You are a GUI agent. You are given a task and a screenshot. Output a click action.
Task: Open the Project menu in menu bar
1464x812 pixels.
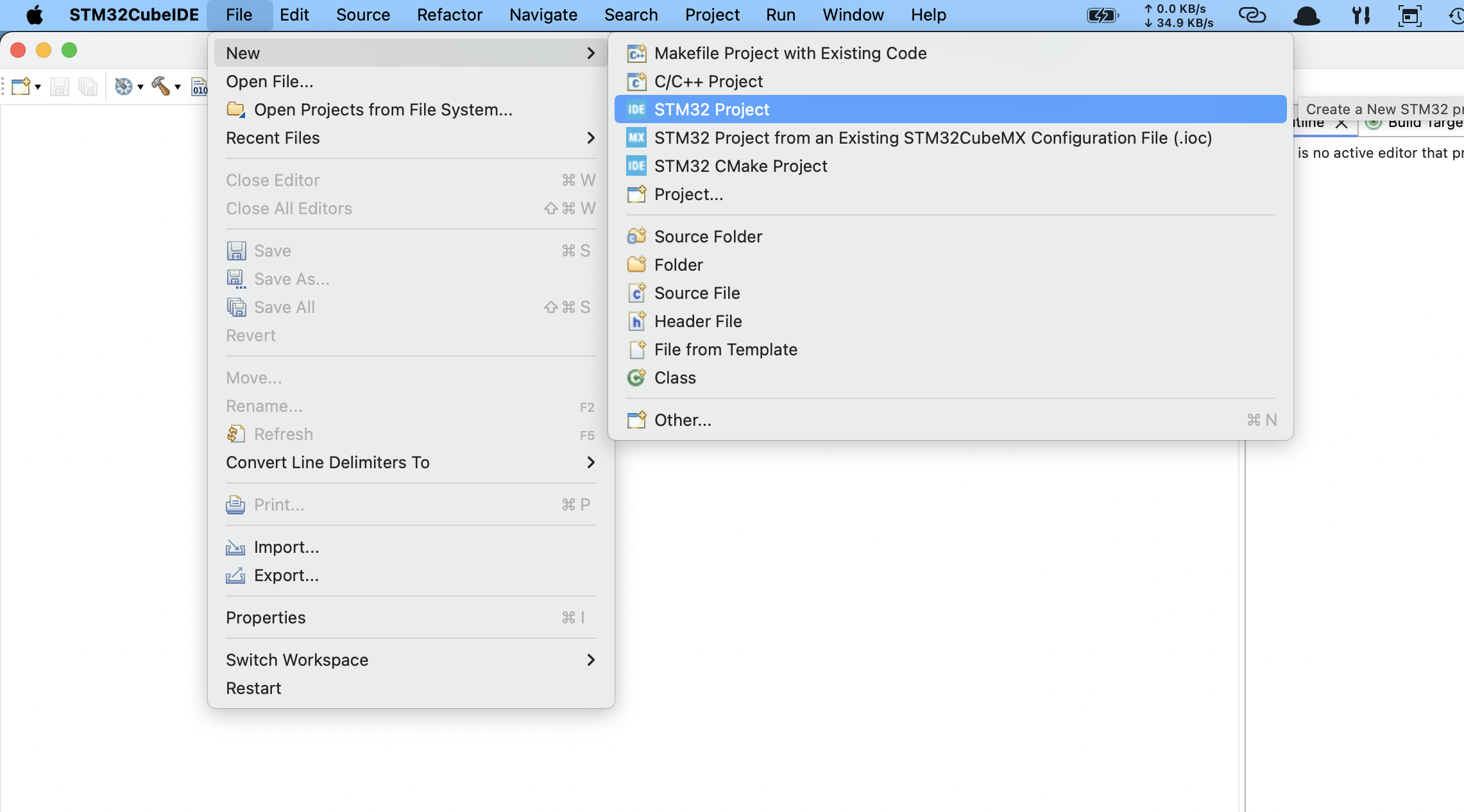711,15
